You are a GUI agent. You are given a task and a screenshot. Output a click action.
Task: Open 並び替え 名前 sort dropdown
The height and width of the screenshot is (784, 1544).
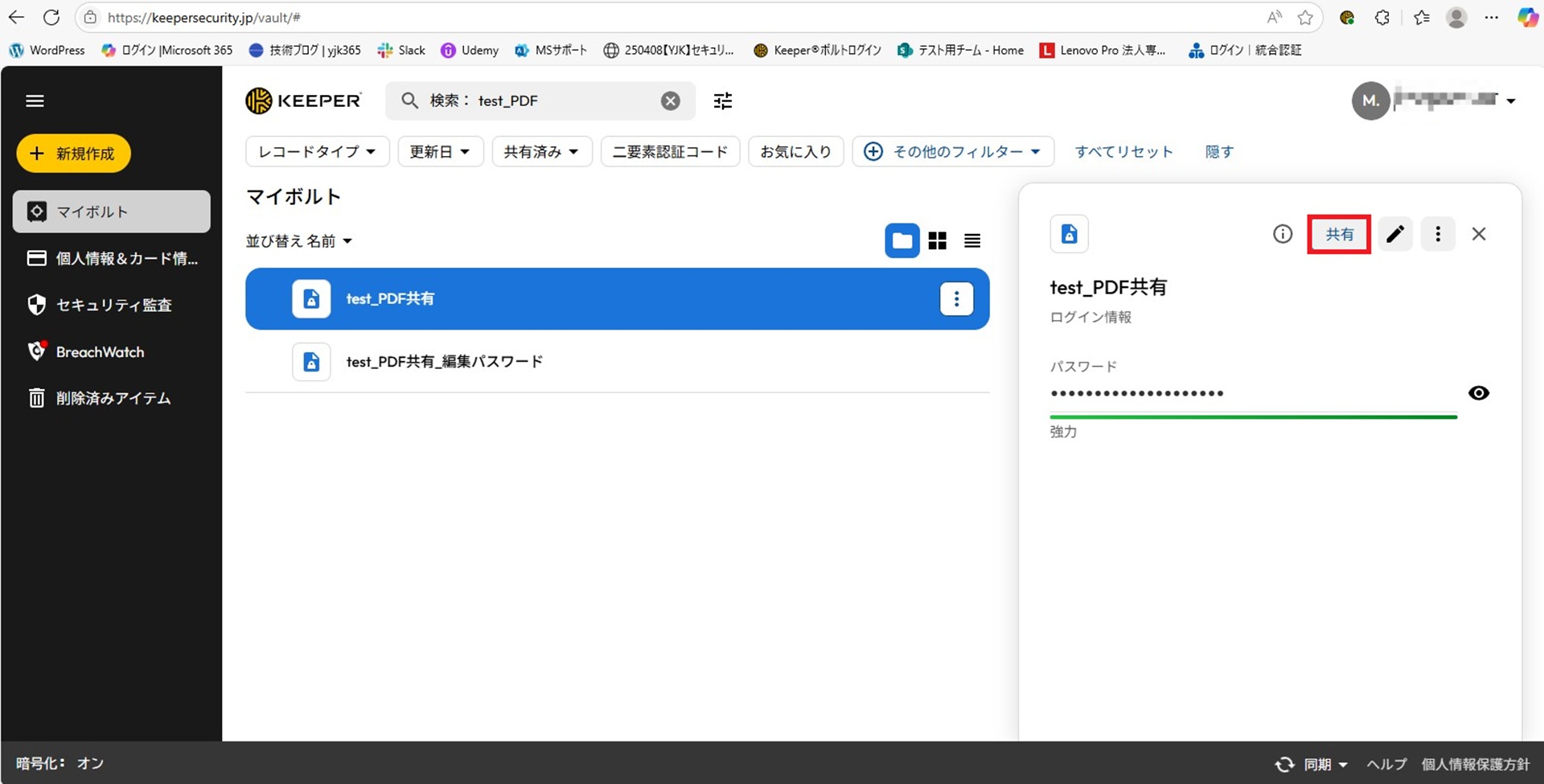[x=299, y=241]
